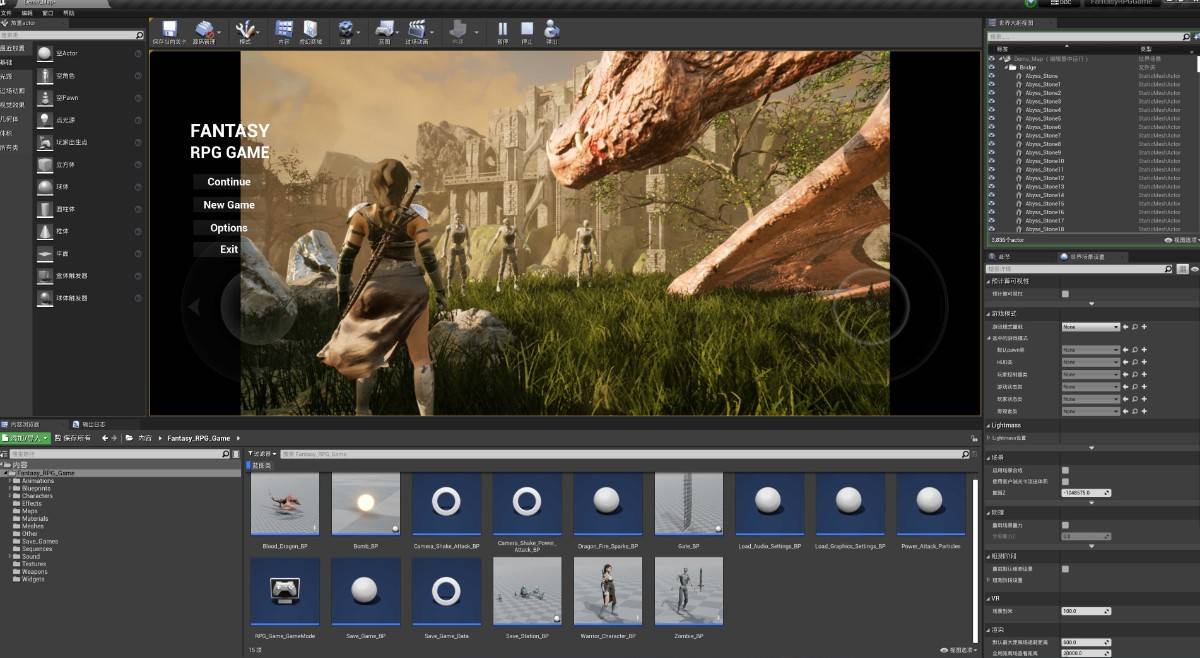Click the Pause simulation icon

[503, 30]
